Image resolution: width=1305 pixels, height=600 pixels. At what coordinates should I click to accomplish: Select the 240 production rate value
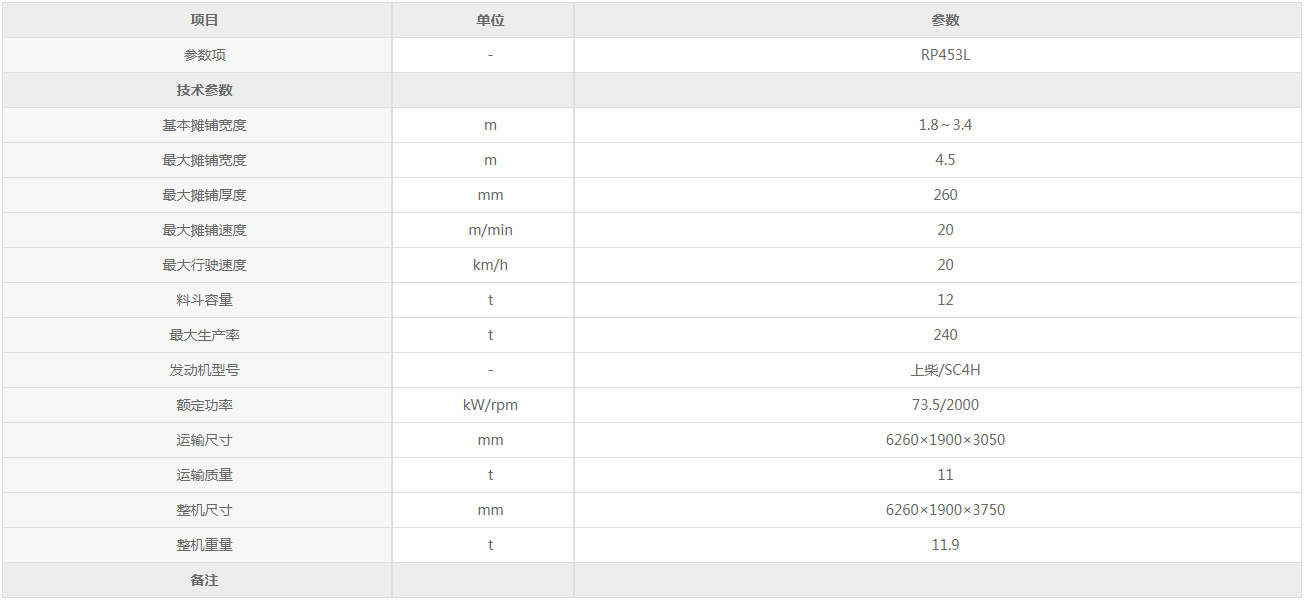click(x=945, y=335)
